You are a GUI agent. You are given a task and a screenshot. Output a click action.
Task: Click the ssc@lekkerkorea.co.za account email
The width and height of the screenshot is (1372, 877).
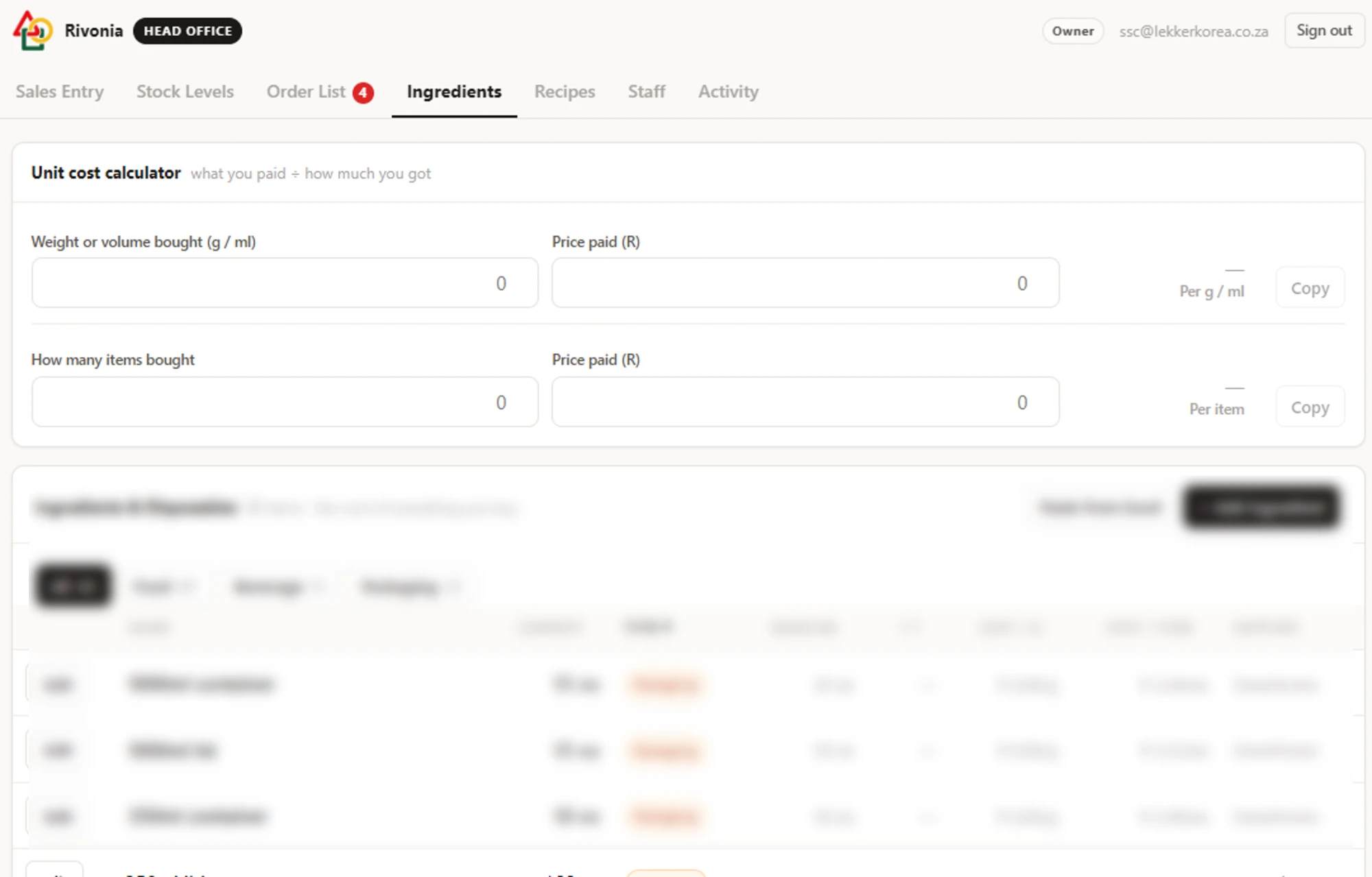click(1194, 32)
